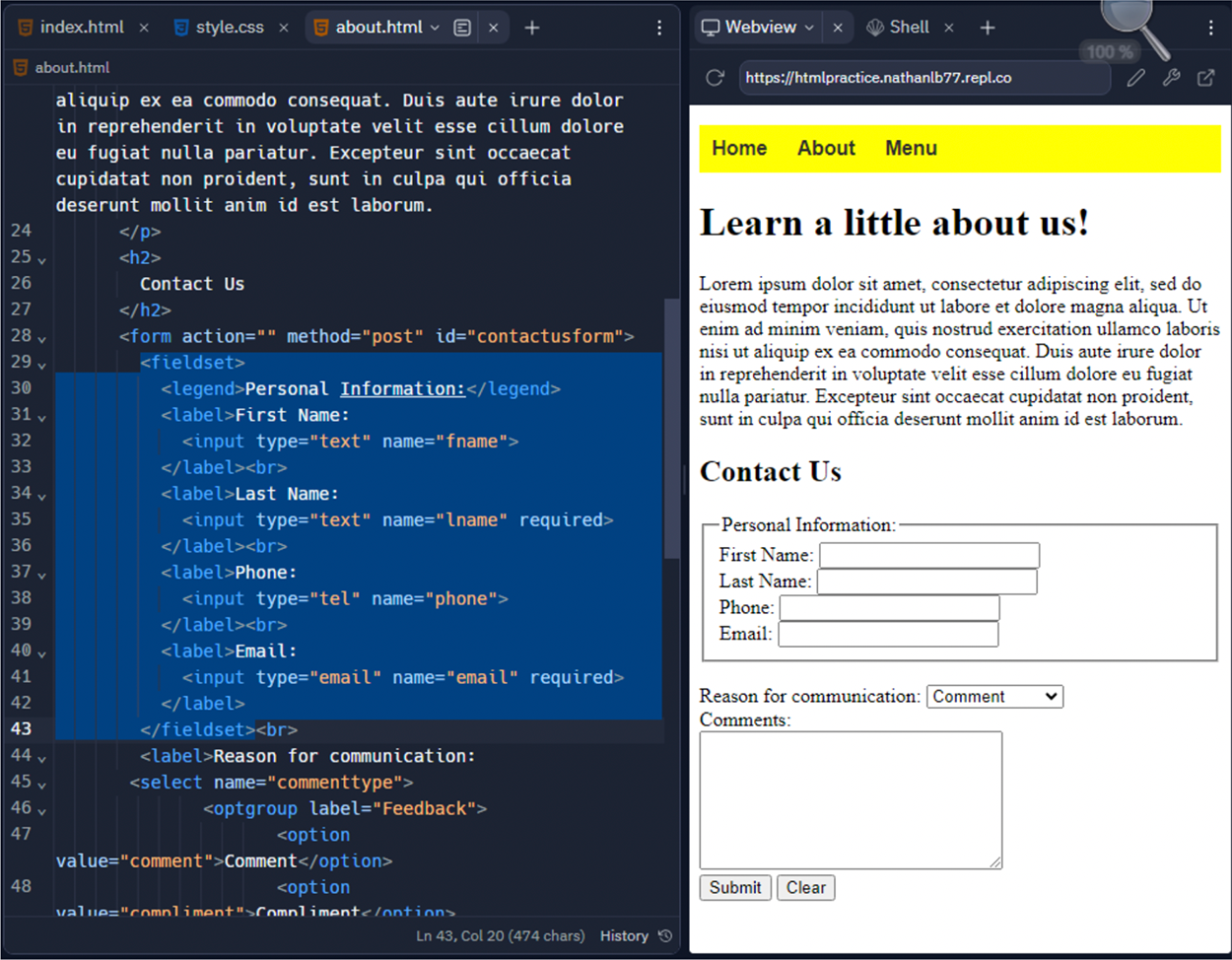Open the preview in a new browser tab
Screen dimensions: 1232x960
pyautogui.click(x=1206, y=78)
